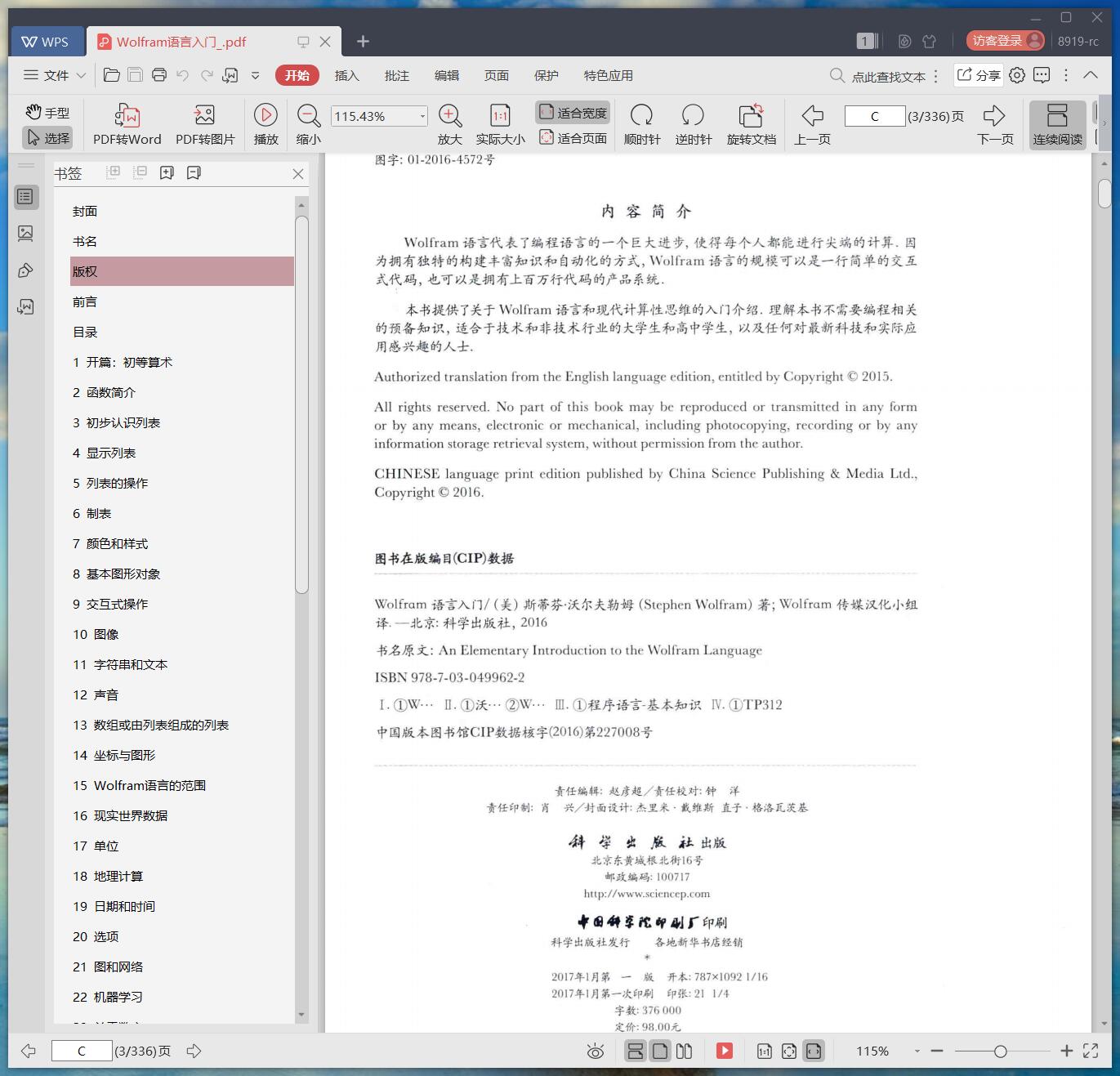1120x1076 pixels.
Task: Switch to 编辑 tab
Action: pyautogui.click(x=446, y=75)
